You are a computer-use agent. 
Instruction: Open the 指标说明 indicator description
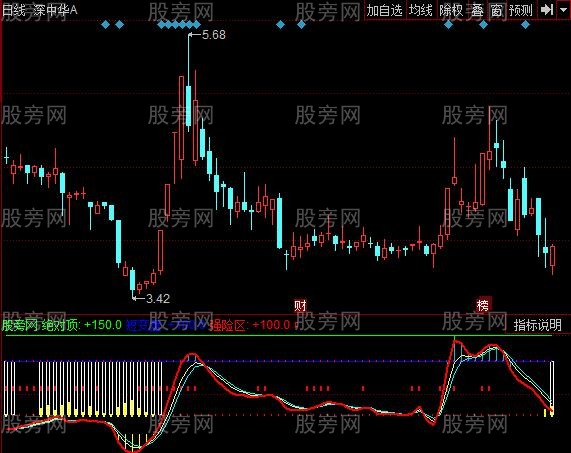coord(537,325)
